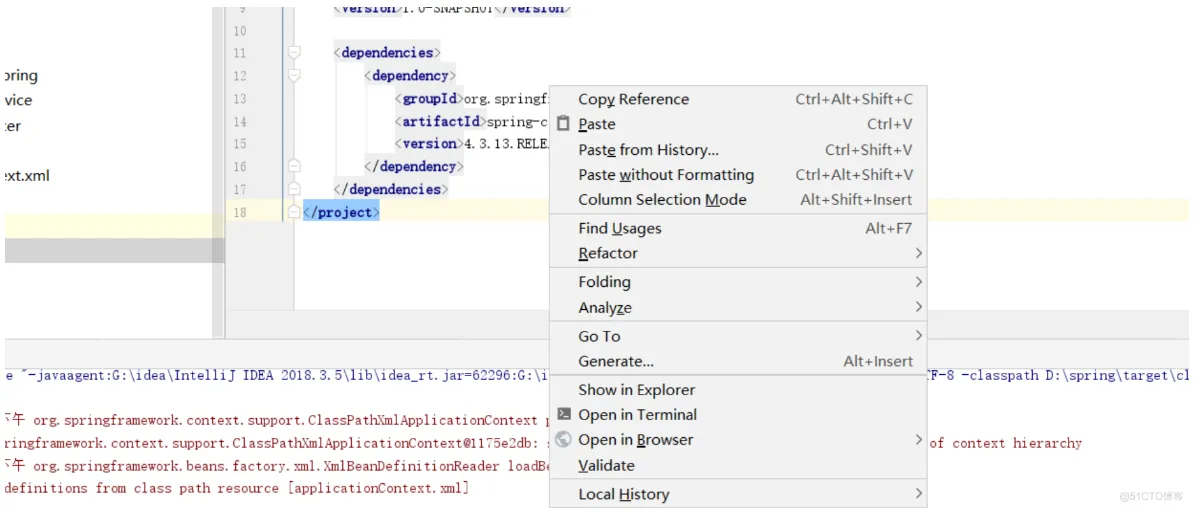Click the closing </dependency> tag on line 16
The image size is (1194, 513).
pos(413,166)
